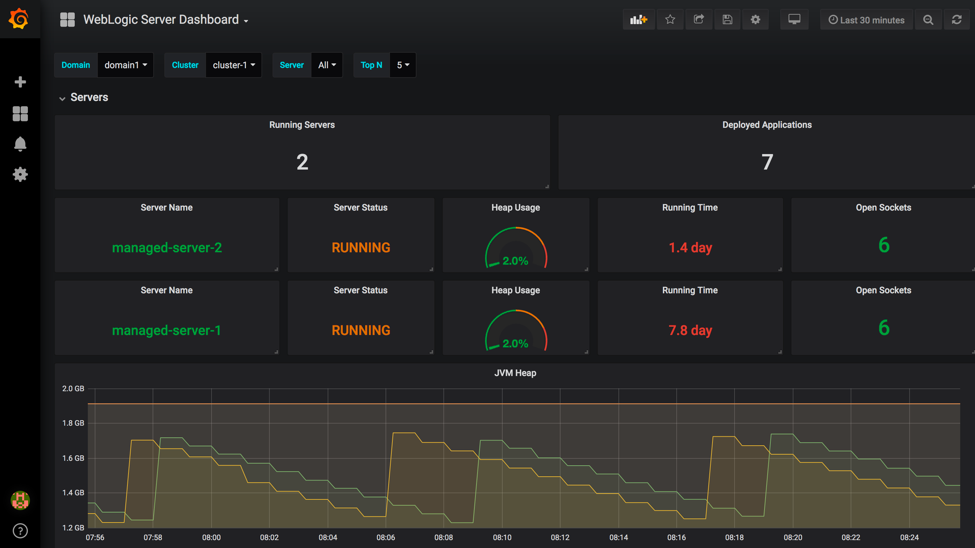Open the Create plus menu in sidebar
975x548 pixels.
point(20,82)
